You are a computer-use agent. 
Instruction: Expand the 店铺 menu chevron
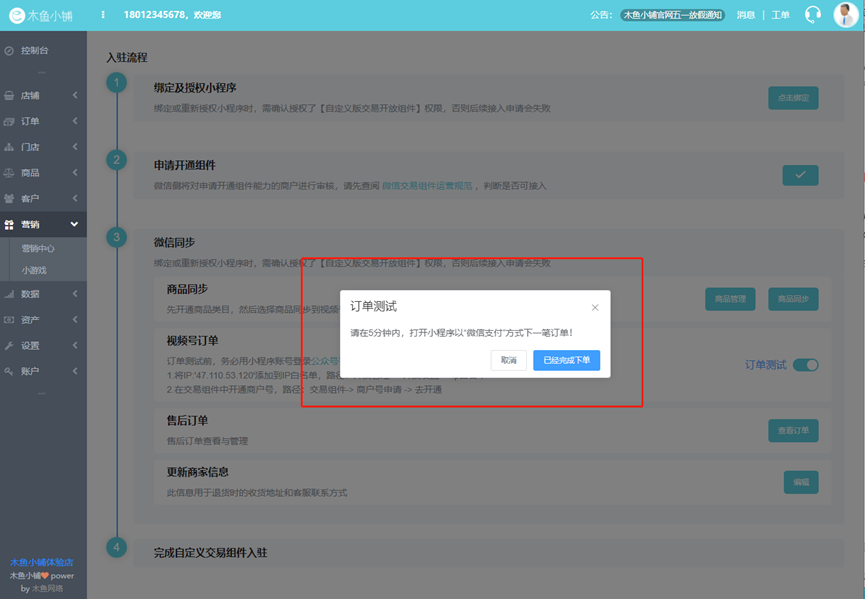[x=74, y=95]
